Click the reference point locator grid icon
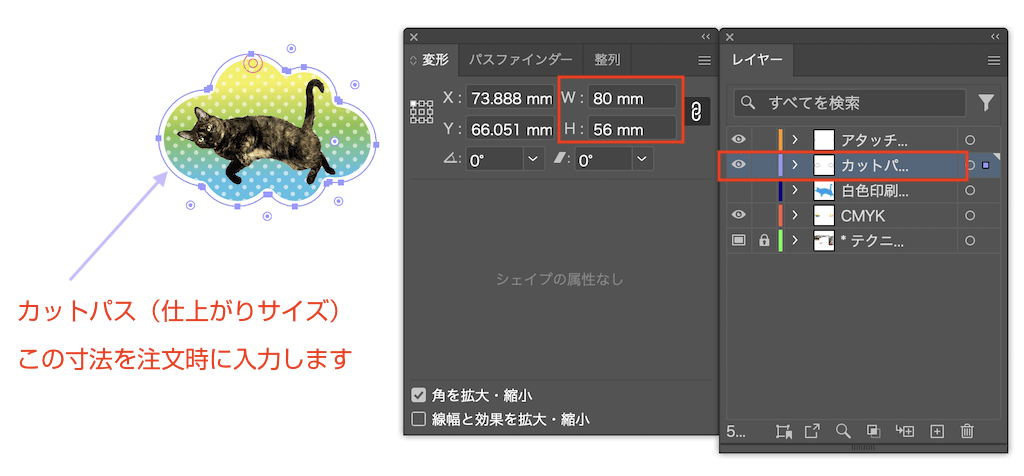 (x=421, y=112)
